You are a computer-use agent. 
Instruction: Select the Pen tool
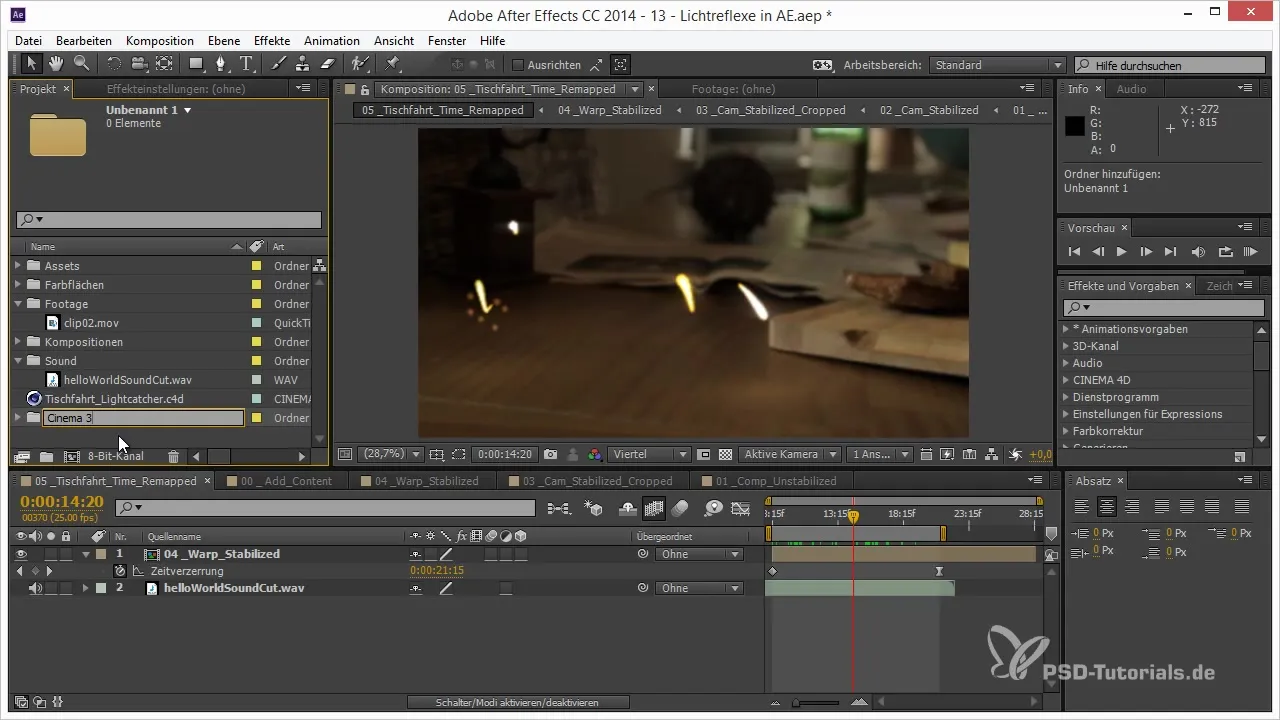tap(222, 64)
